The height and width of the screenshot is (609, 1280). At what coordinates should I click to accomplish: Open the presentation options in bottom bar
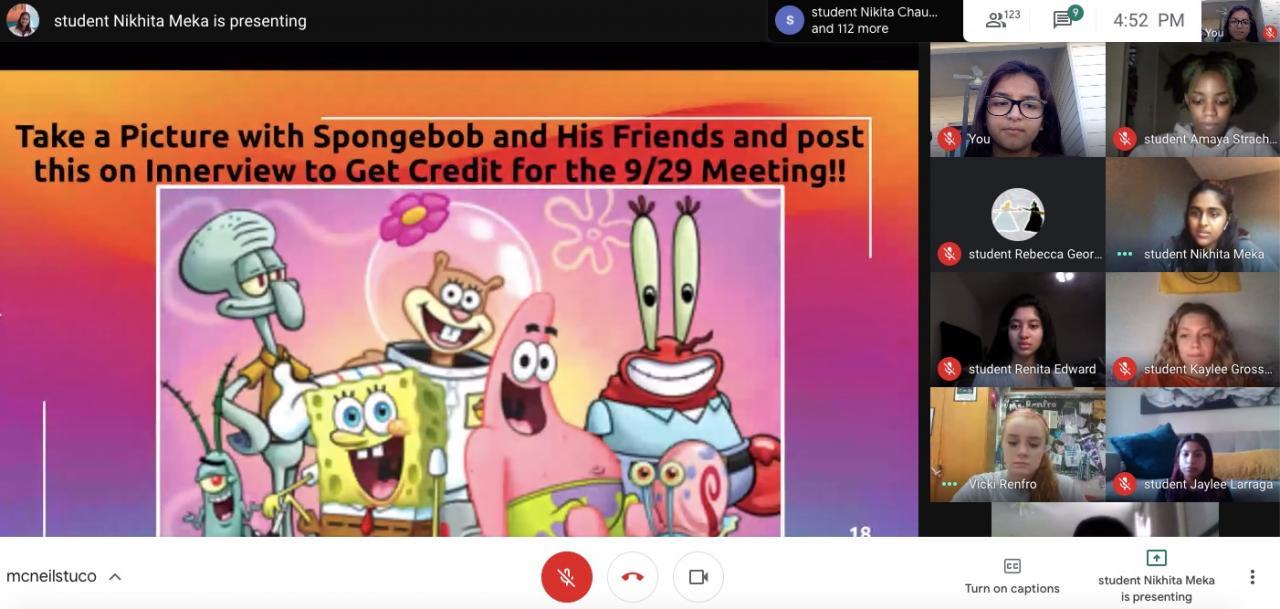click(1156, 577)
